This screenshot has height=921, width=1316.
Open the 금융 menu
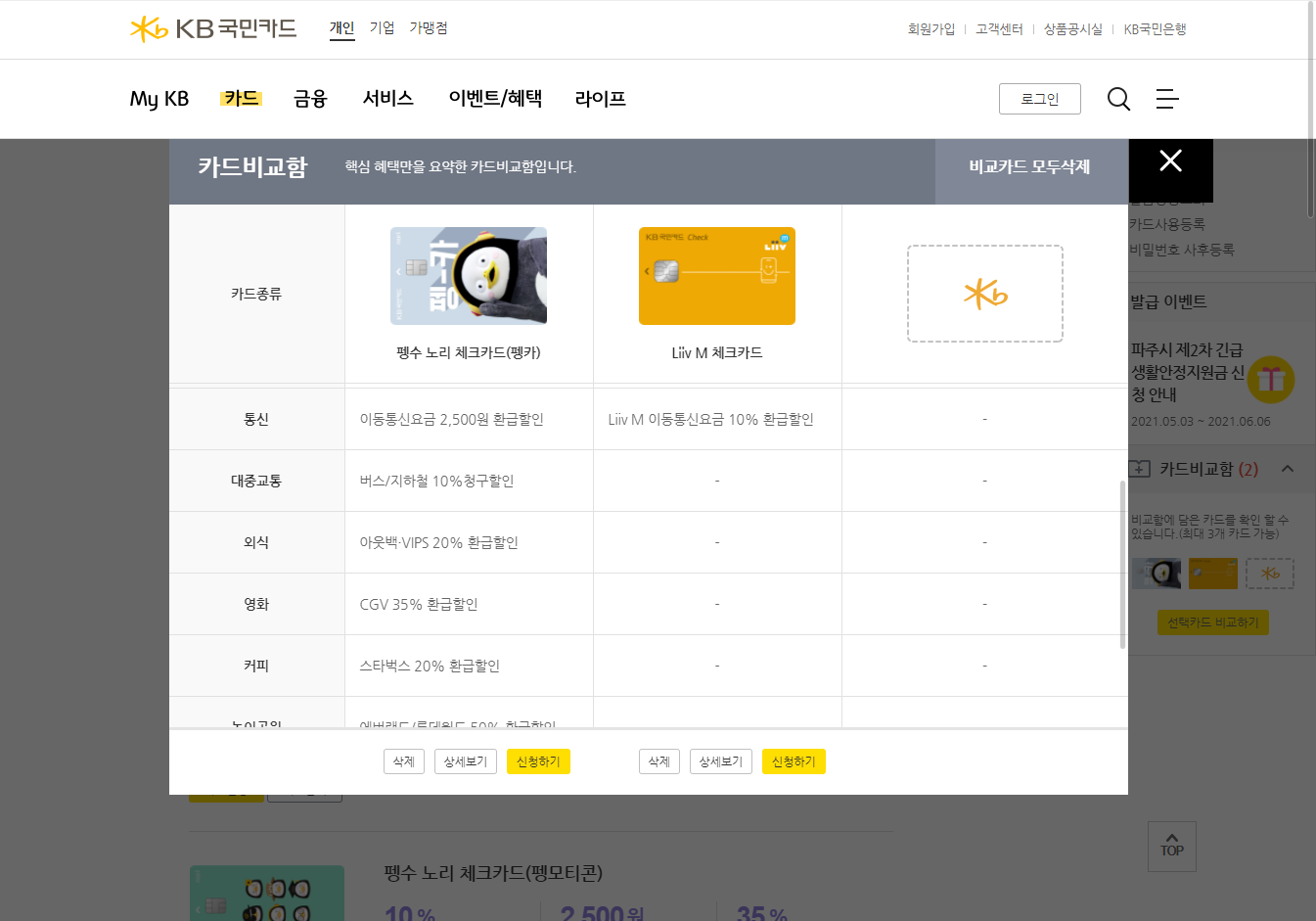pos(310,98)
